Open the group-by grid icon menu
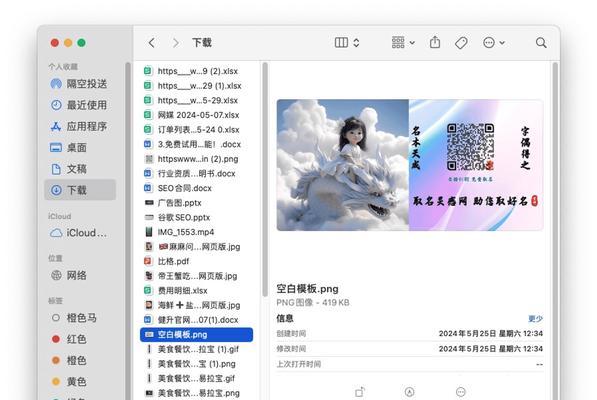 click(403, 42)
